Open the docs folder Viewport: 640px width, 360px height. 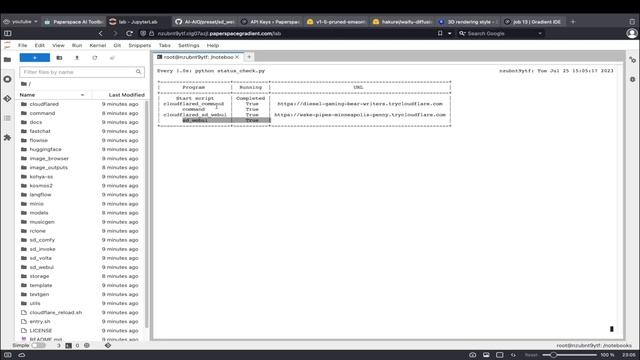36,122
